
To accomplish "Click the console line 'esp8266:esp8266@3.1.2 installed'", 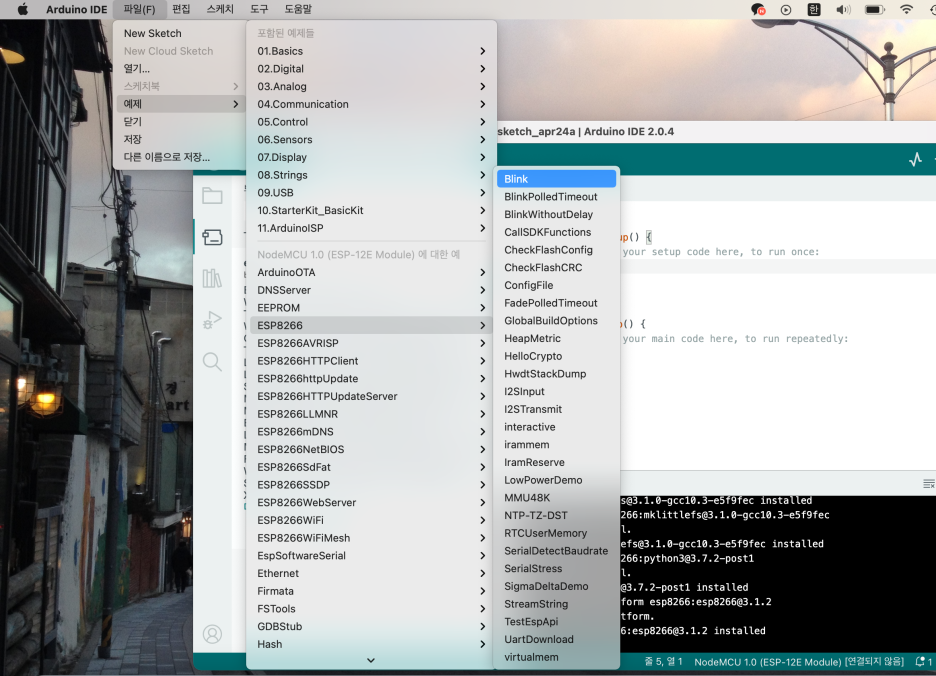I will (693, 631).
